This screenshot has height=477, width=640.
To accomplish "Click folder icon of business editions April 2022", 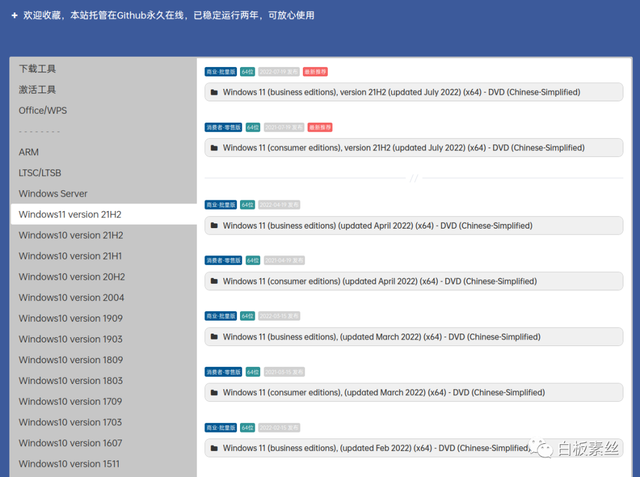I will pyautogui.click(x=214, y=226).
